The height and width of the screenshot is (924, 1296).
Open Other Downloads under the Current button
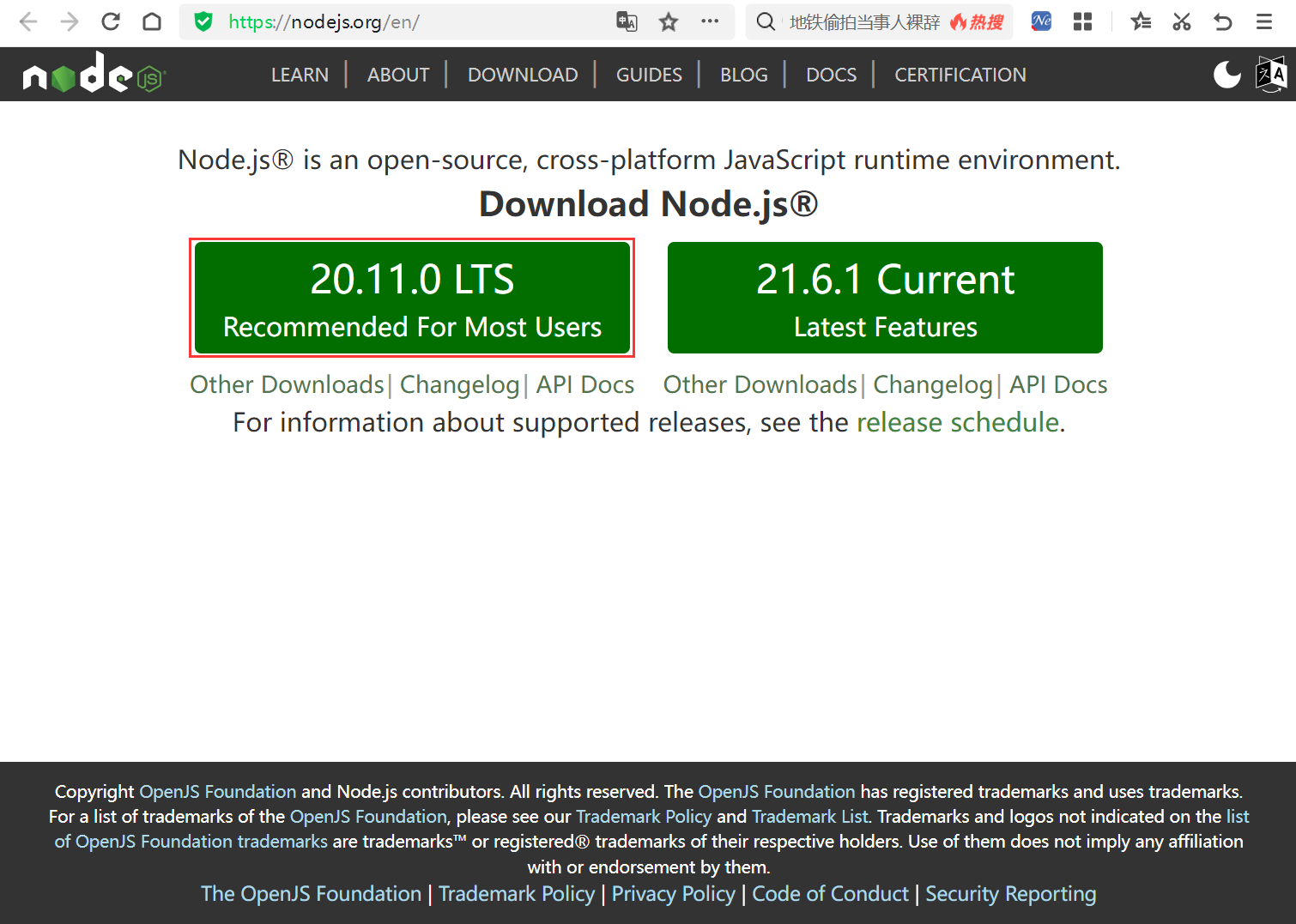(x=760, y=384)
